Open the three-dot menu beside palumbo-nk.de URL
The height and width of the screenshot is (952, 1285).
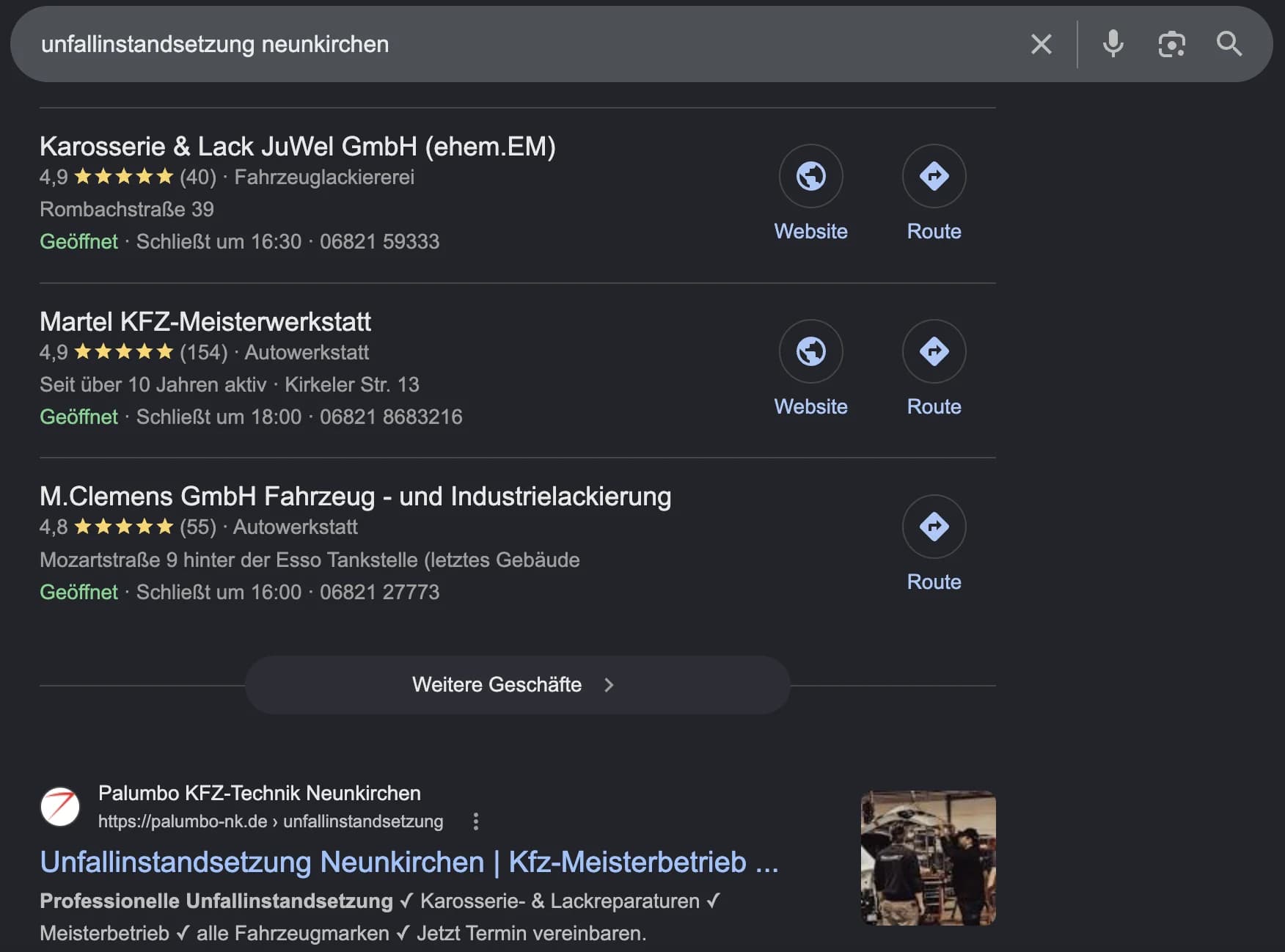[475, 821]
